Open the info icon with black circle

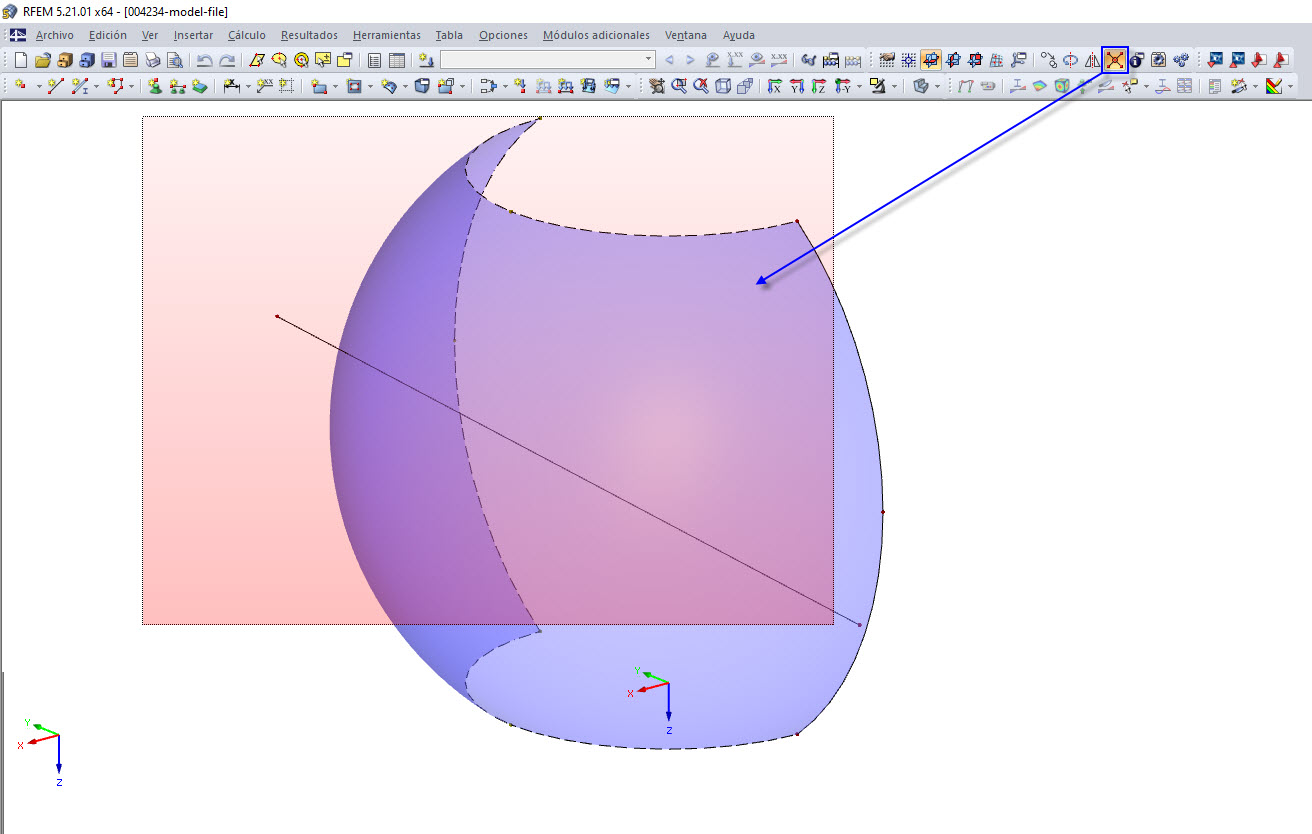[1137, 60]
